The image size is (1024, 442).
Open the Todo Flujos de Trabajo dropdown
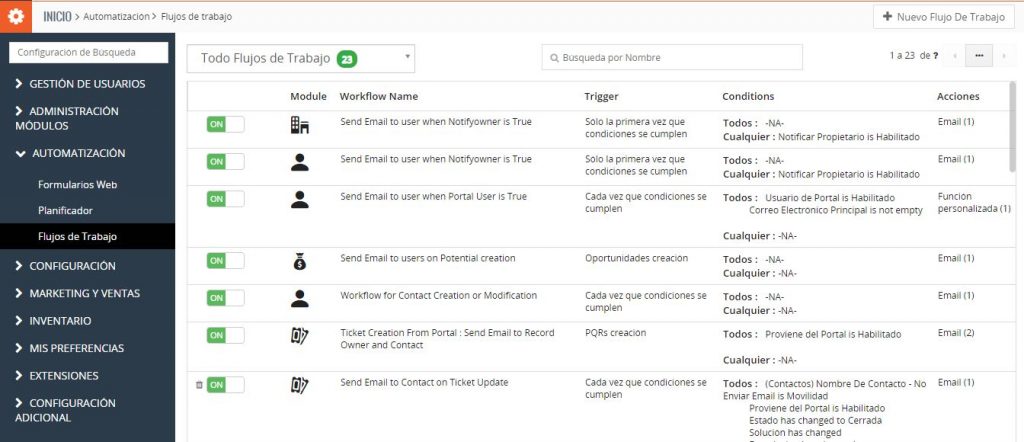301,59
